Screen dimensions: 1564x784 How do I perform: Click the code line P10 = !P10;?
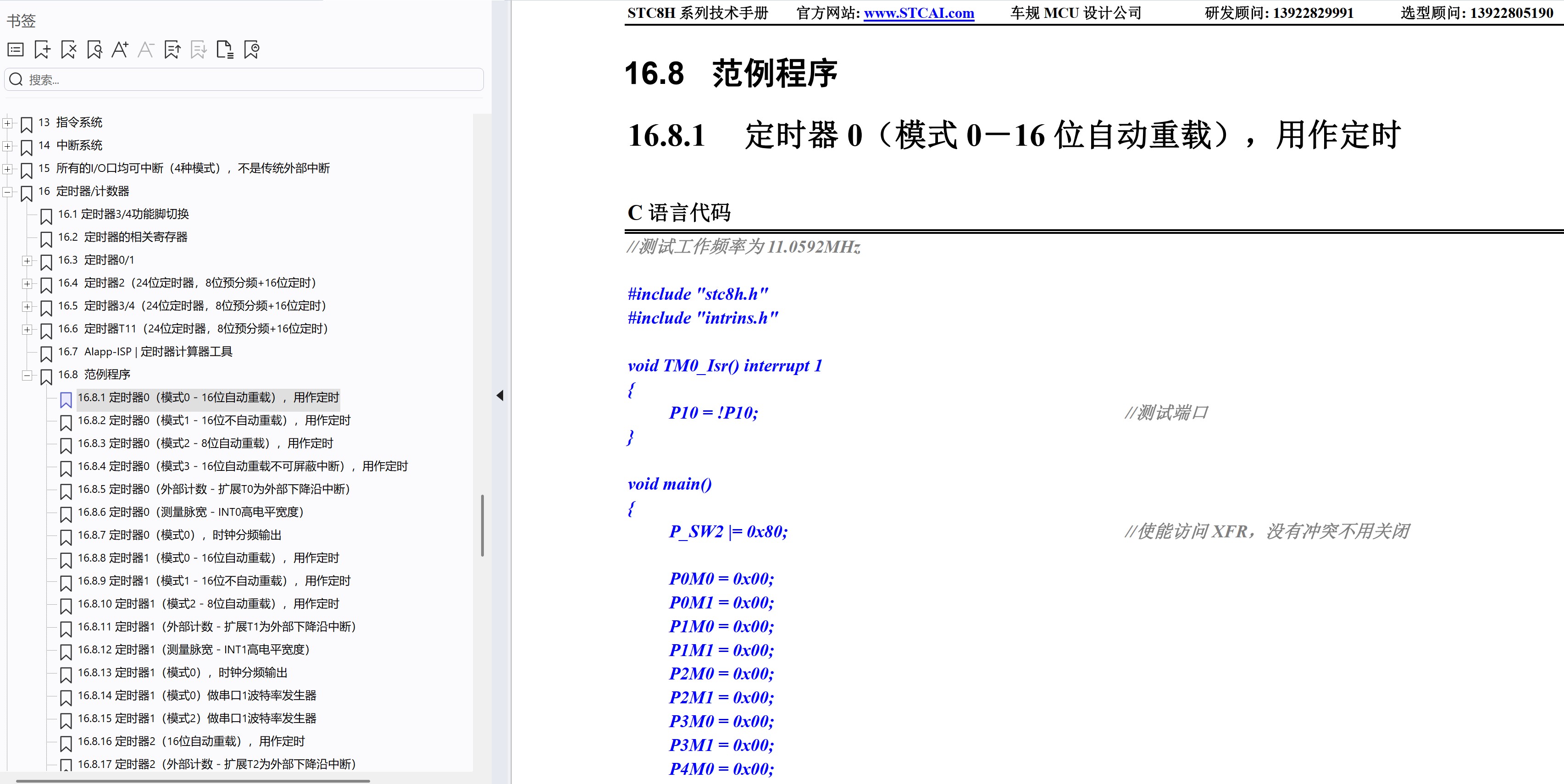[x=713, y=413]
